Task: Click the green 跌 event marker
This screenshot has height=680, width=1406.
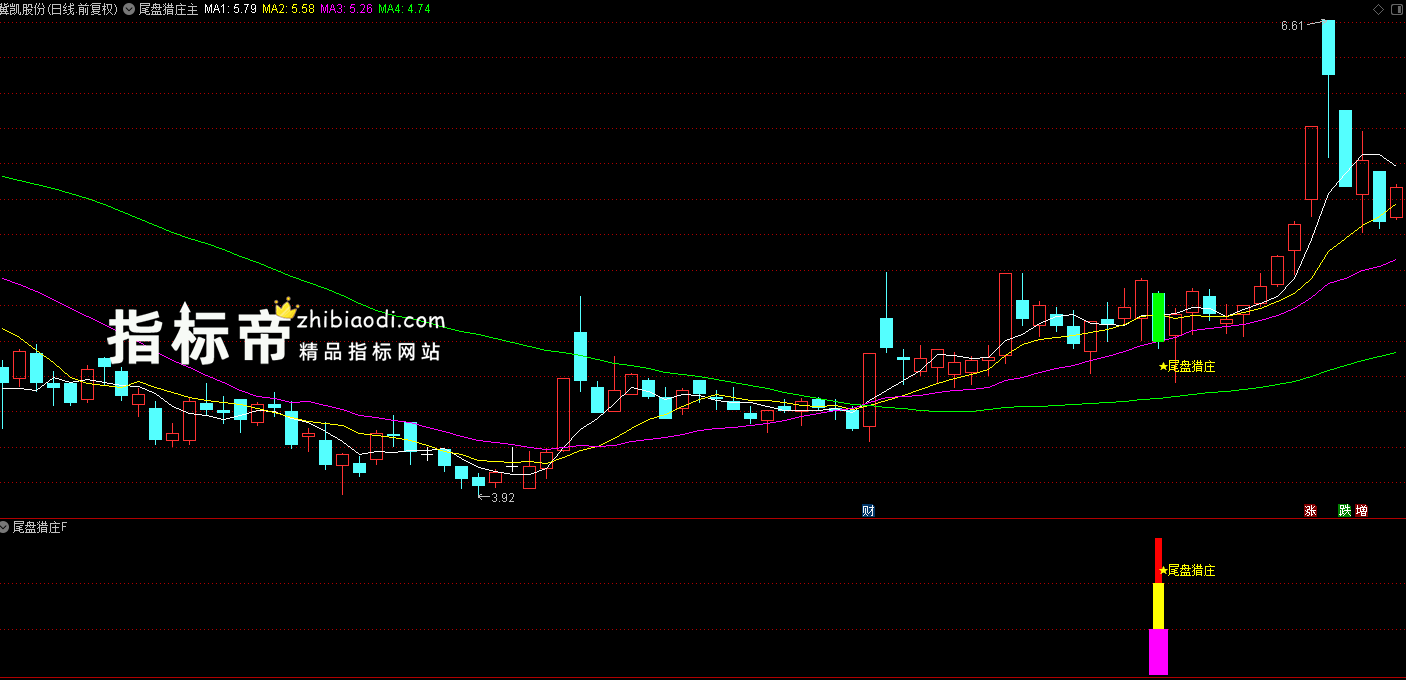Action: pos(1345,511)
